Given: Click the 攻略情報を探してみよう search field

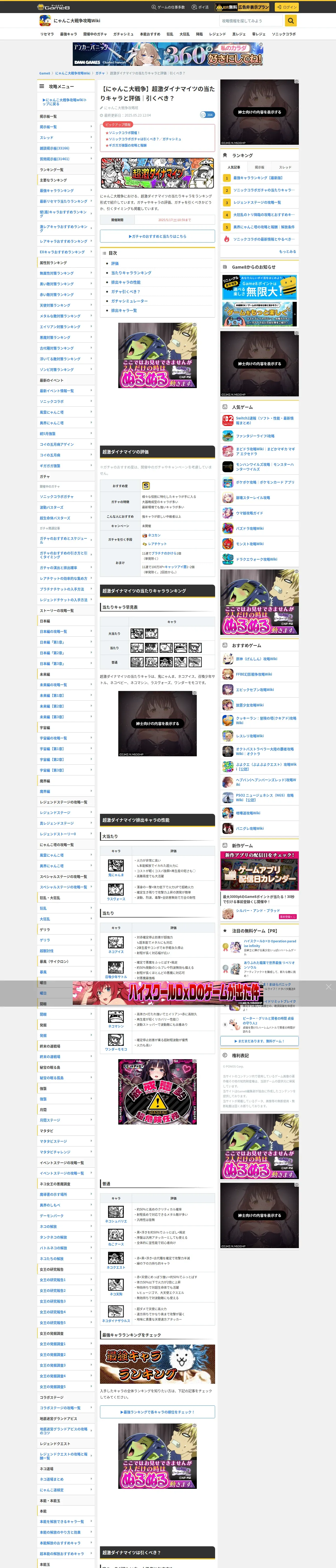Looking at the screenshot, I should coord(252,21).
